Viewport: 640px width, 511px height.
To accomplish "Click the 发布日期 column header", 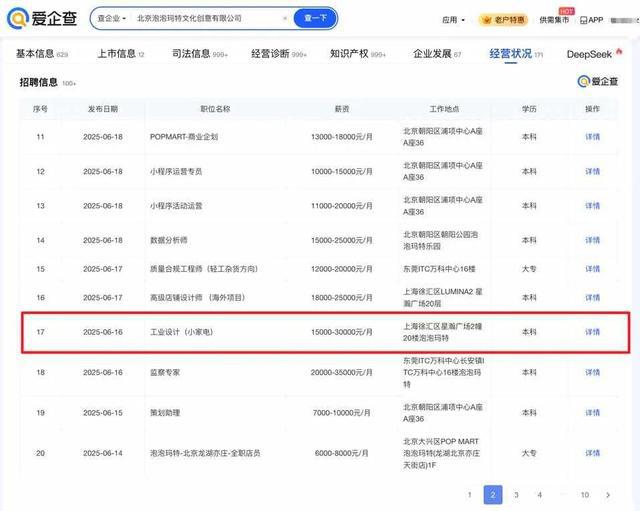I will point(103,109).
